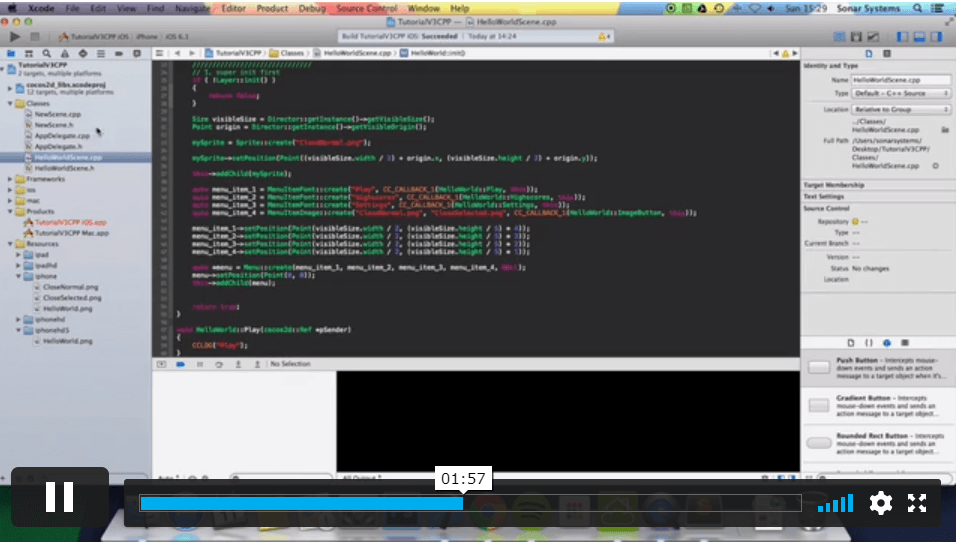Select NewScene.cpp in the navigator
The image size is (956, 542).
[57, 115]
